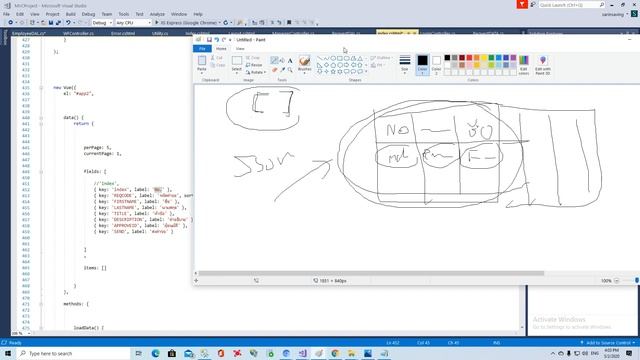Click Navigate Backward in Visual Studio toolbar
Screen dimensions: 640x360
tap(11, 23)
